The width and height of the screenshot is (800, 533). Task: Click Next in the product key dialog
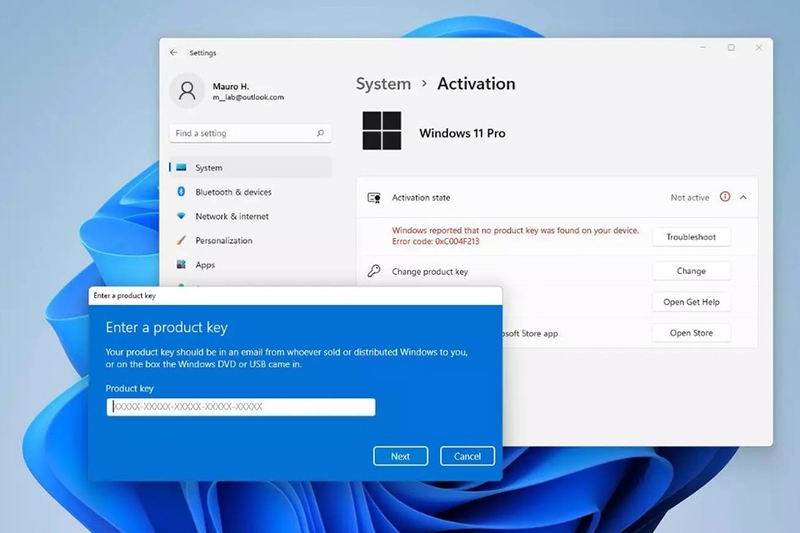point(401,456)
